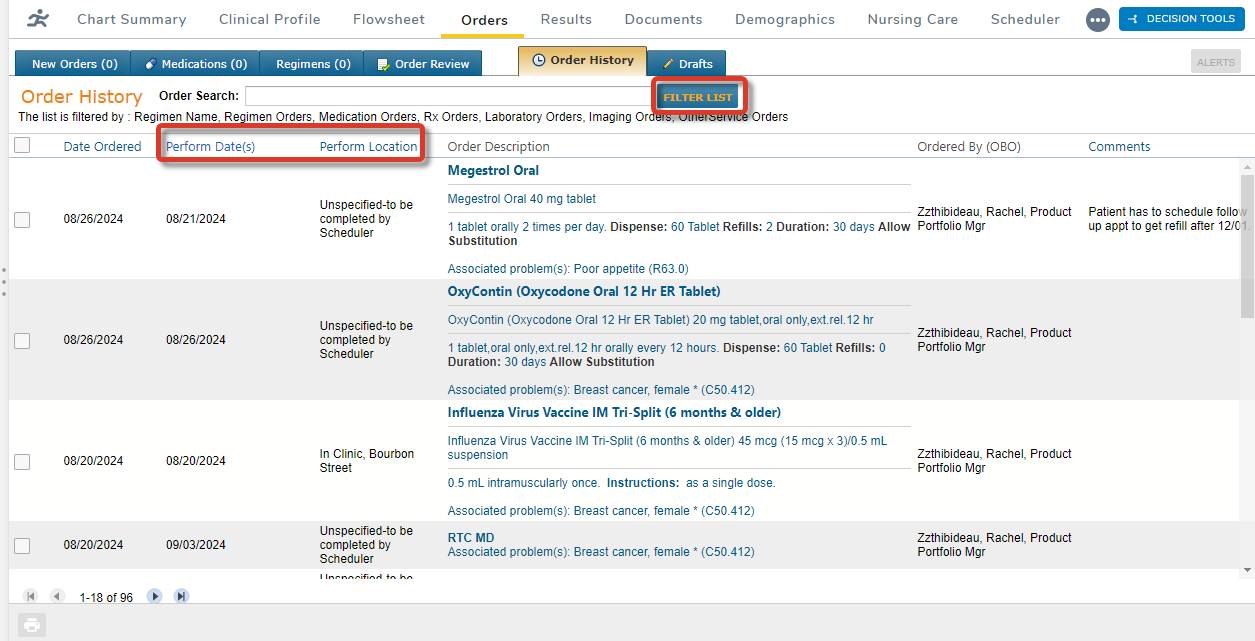The width and height of the screenshot is (1255, 641).
Task: Click the running figure app logo
Action: click(x=37, y=19)
